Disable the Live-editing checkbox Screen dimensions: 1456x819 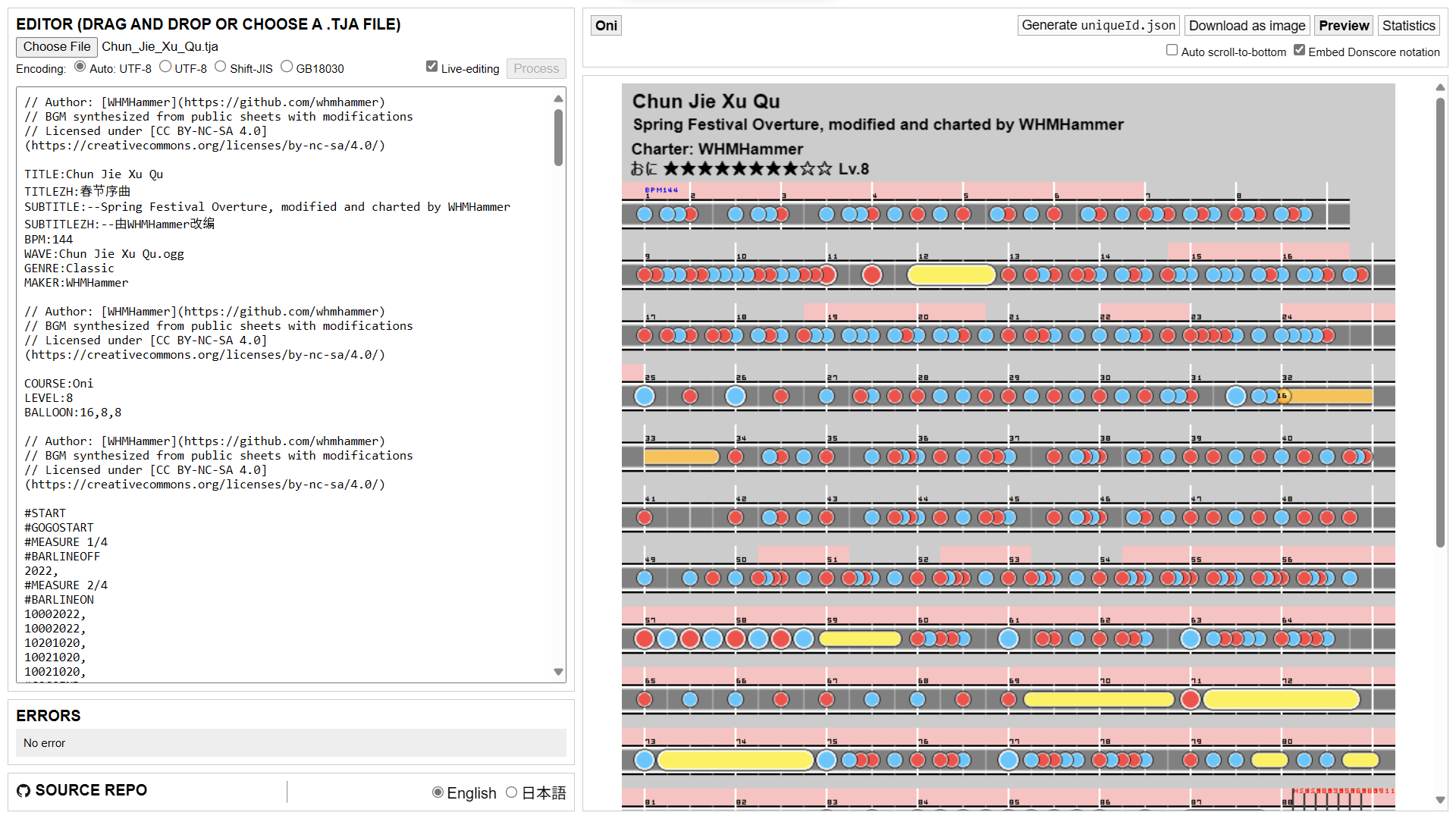pyautogui.click(x=431, y=67)
